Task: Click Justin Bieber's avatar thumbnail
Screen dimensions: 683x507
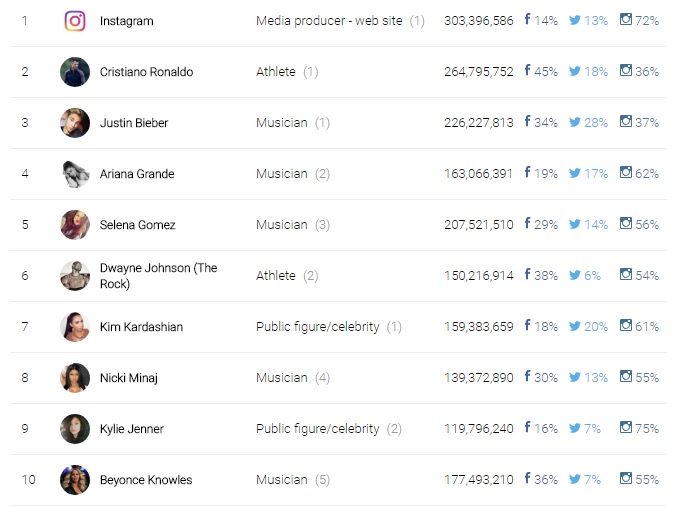Action: [75, 123]
